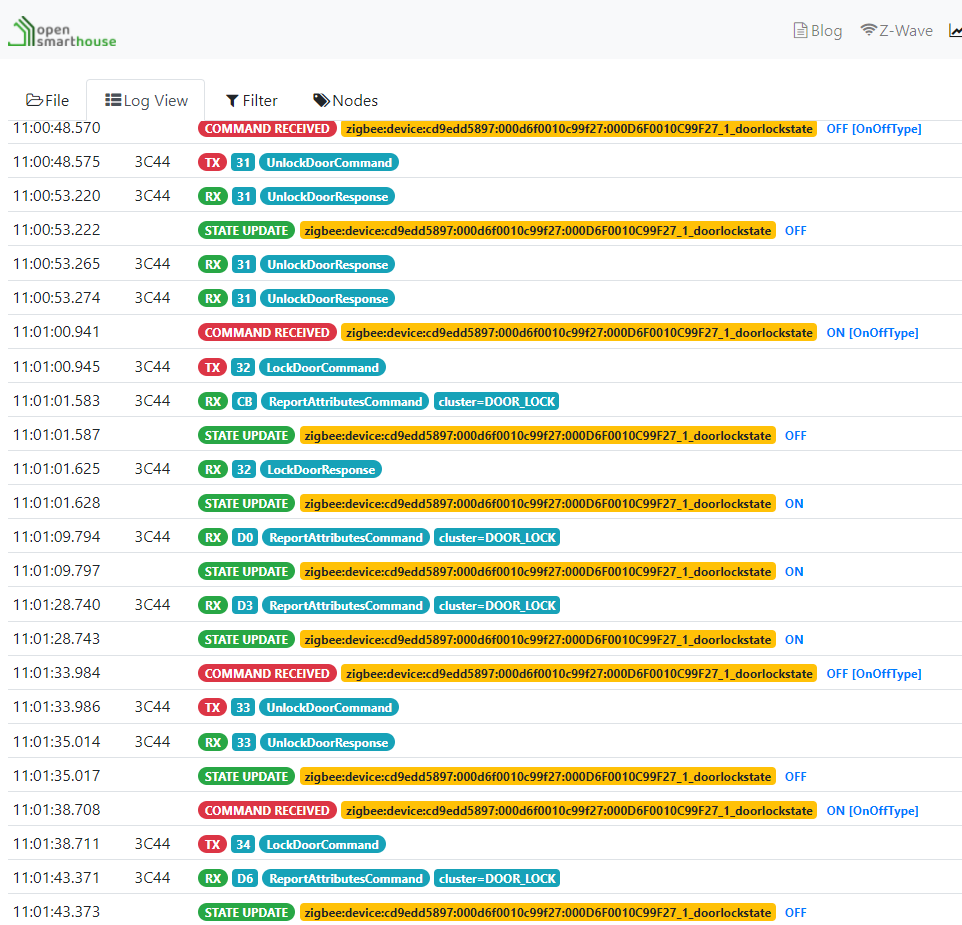962x925 pixels.
Task: Switch to the Log View tab
Action: 146,100
